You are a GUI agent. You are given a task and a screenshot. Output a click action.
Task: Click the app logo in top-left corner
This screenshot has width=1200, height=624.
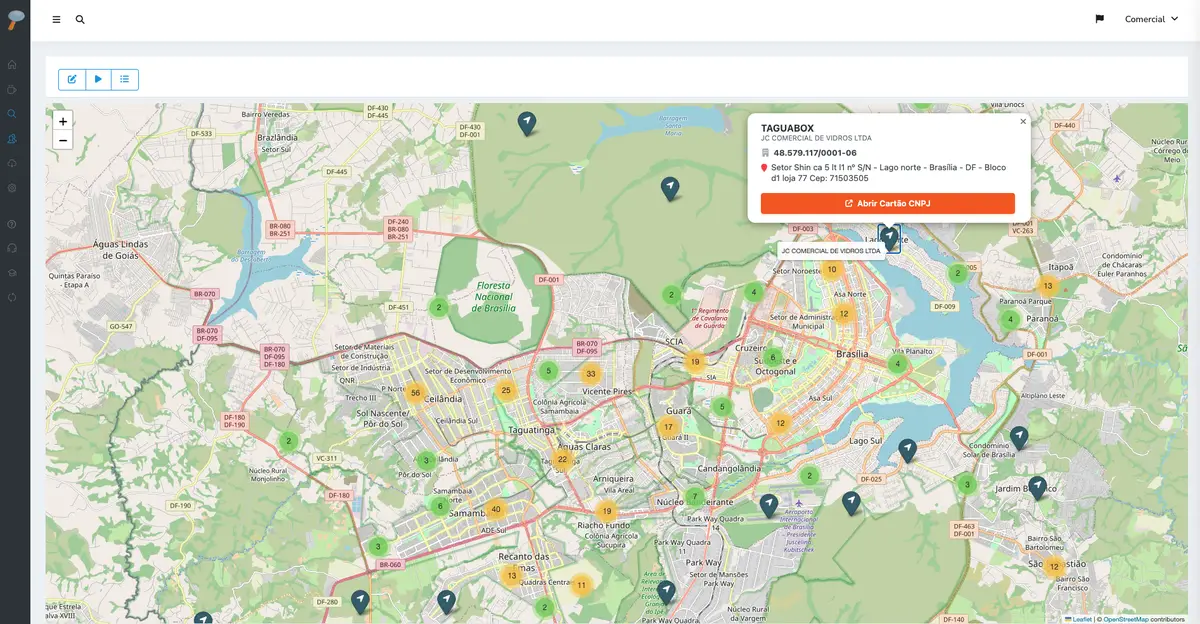[14, 21]
